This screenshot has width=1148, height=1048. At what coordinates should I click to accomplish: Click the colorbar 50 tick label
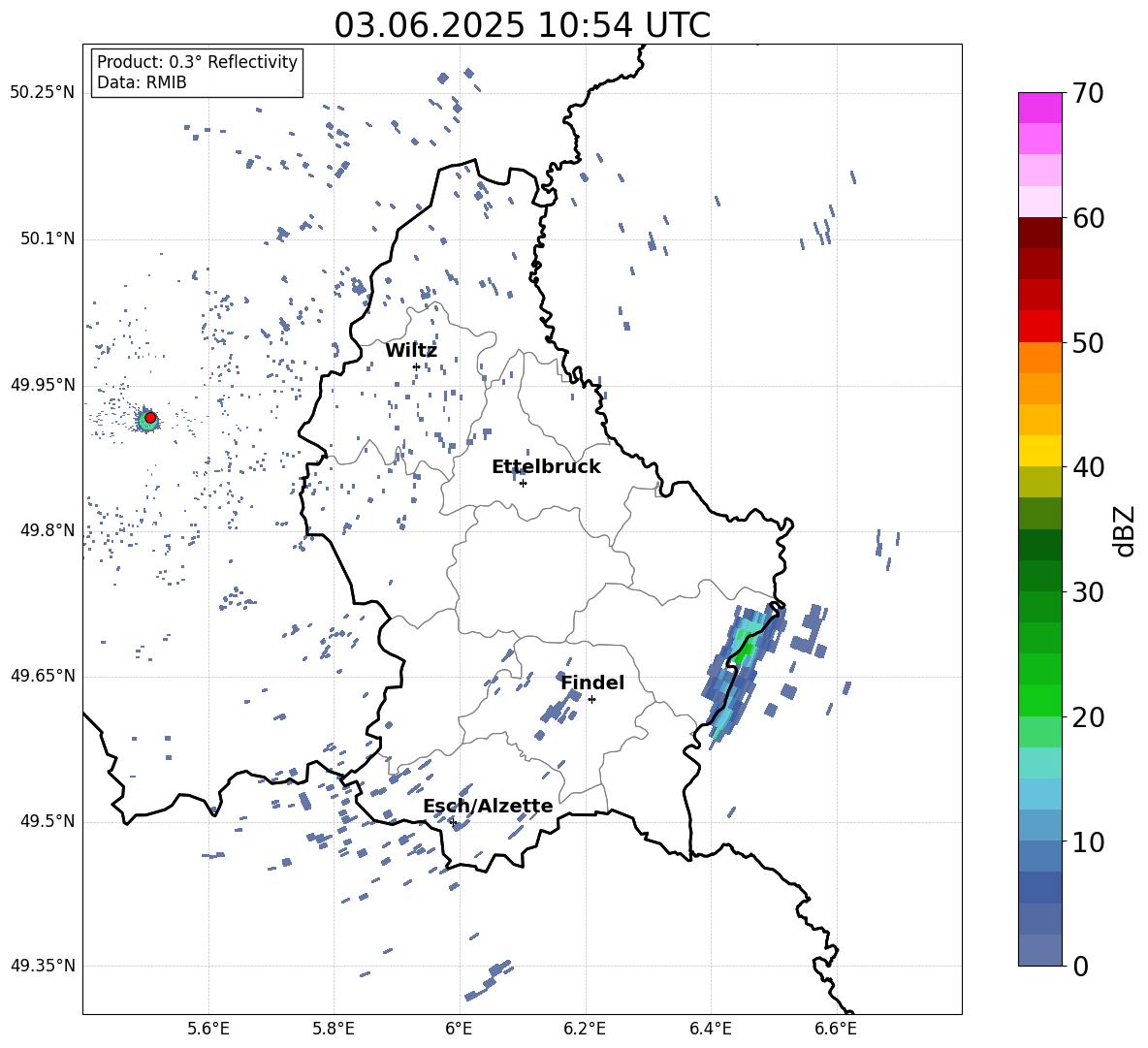(x=1088, y=342)
